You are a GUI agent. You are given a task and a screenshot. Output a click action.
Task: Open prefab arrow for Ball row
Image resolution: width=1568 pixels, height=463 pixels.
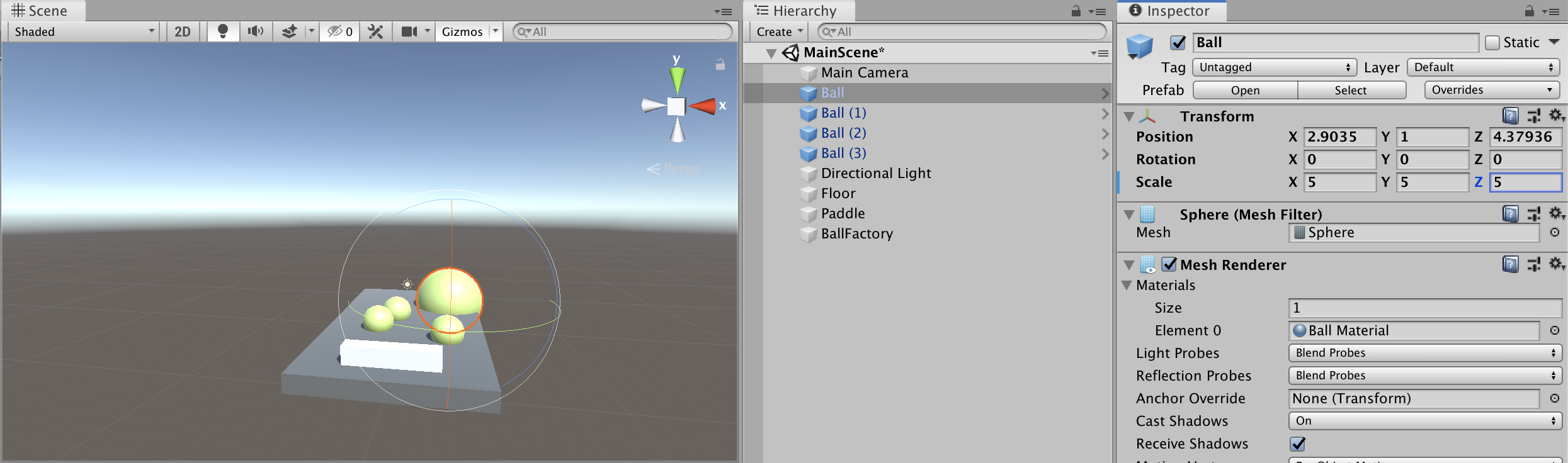pyautogui.click(x=1105, y=94)
